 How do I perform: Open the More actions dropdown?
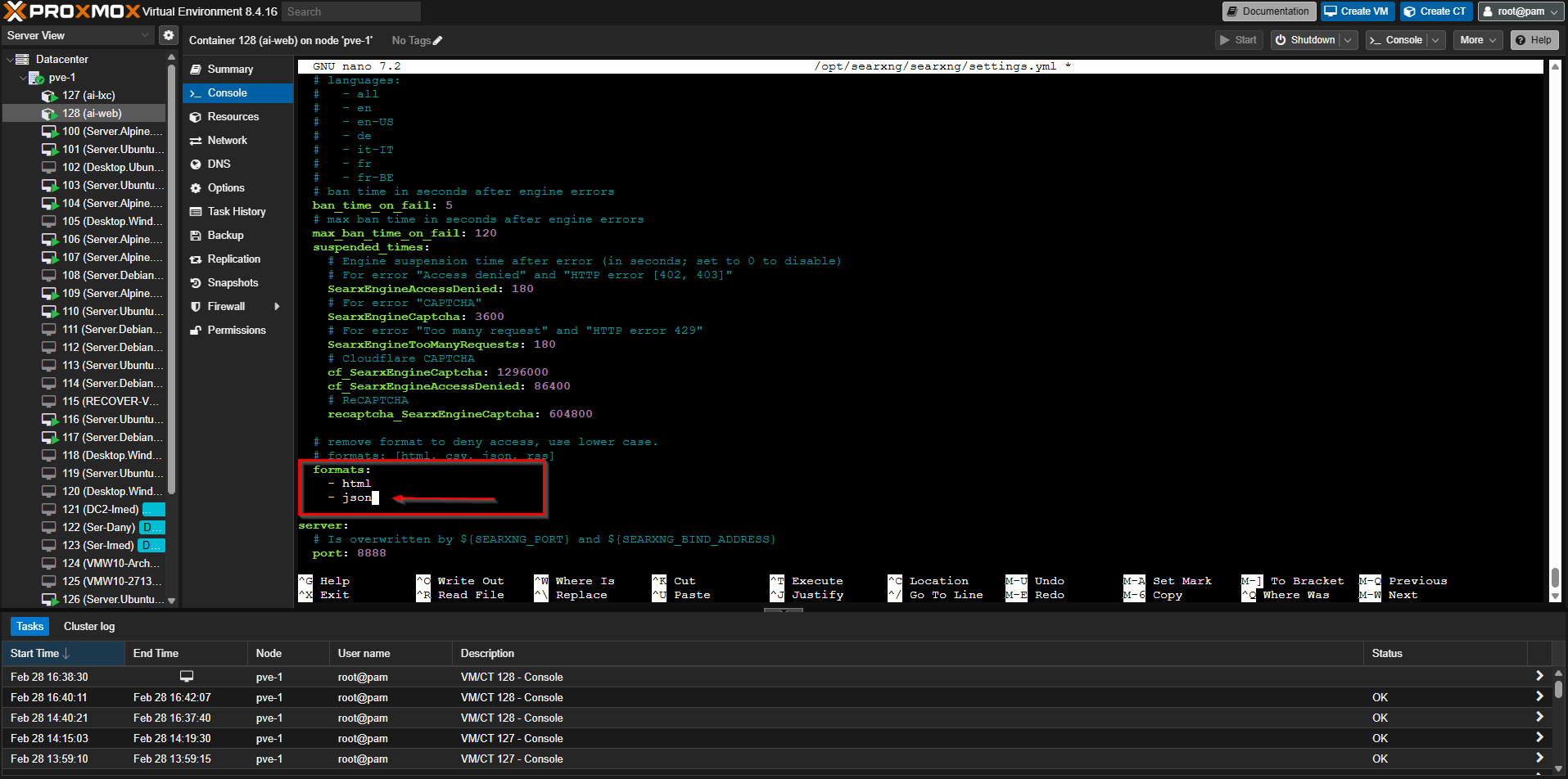[1477, 40]
